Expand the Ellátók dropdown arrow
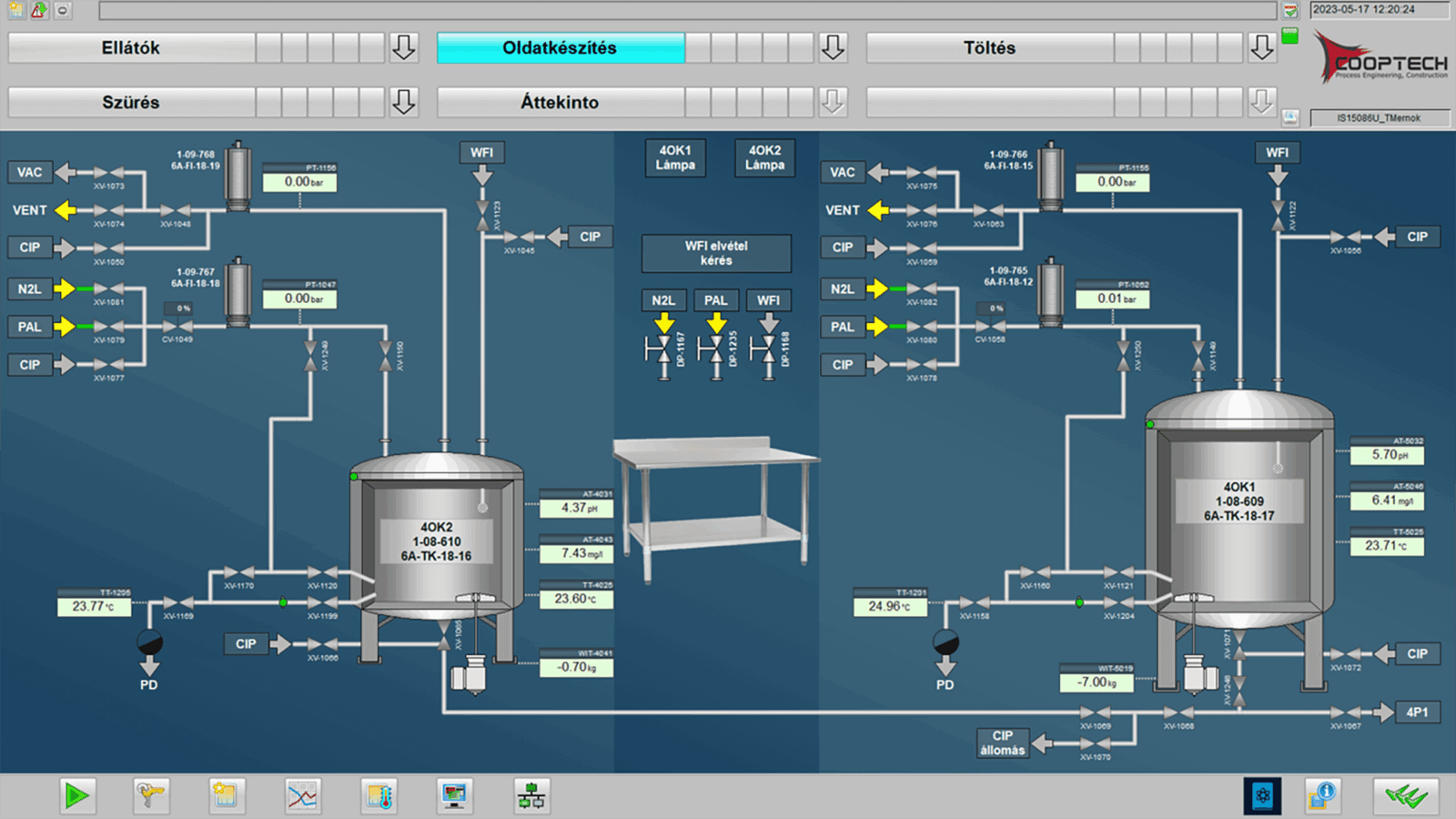The height and width of the screenshot is (819, 1456). tap(404, 47)
